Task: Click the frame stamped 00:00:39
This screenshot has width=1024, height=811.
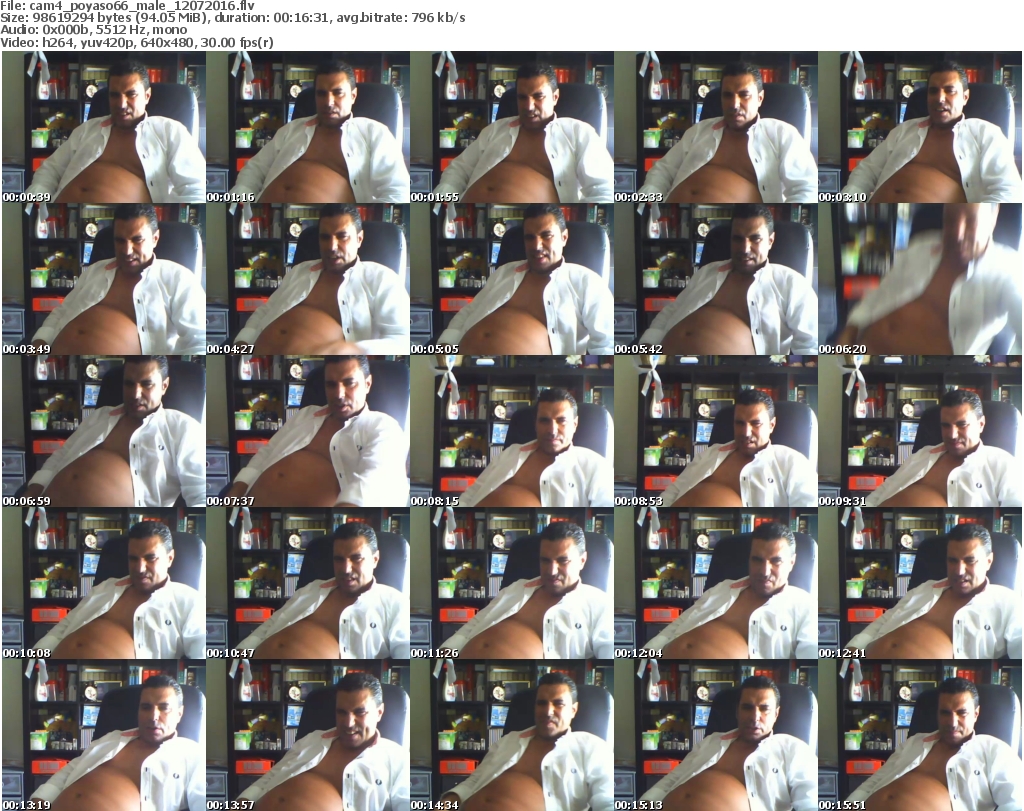Action: coord(104,127)
